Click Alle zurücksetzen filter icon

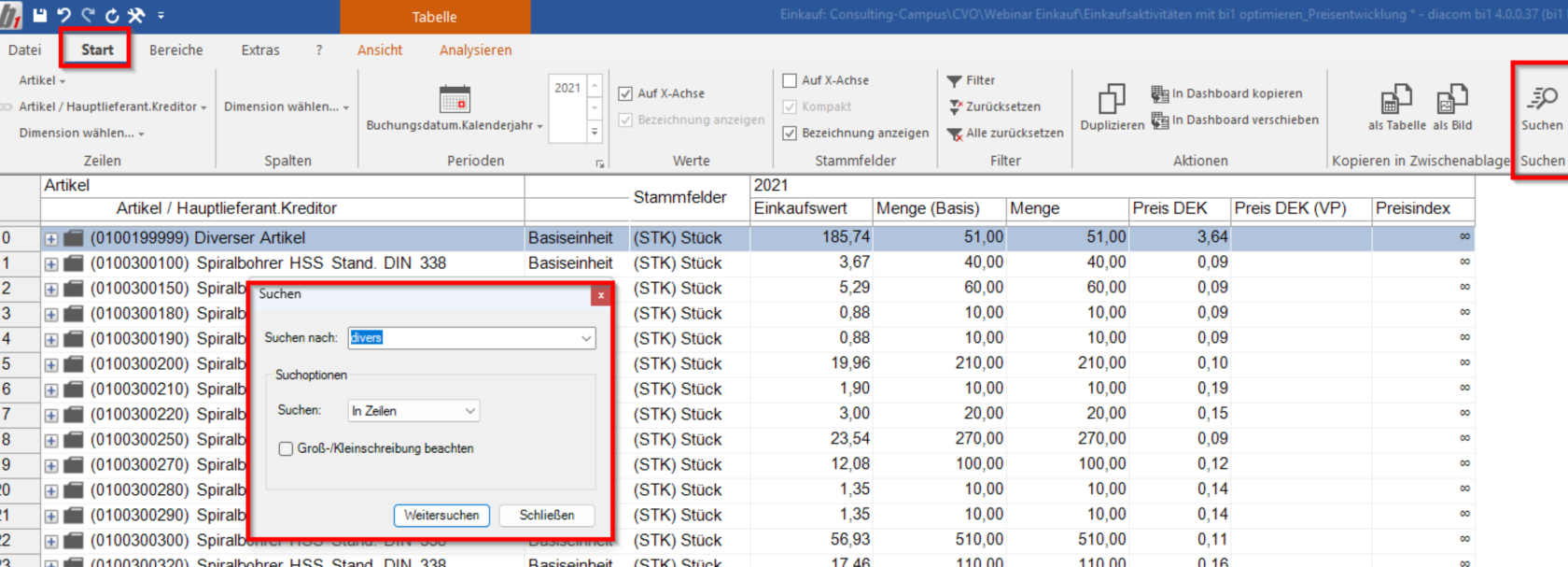(955, 134)
